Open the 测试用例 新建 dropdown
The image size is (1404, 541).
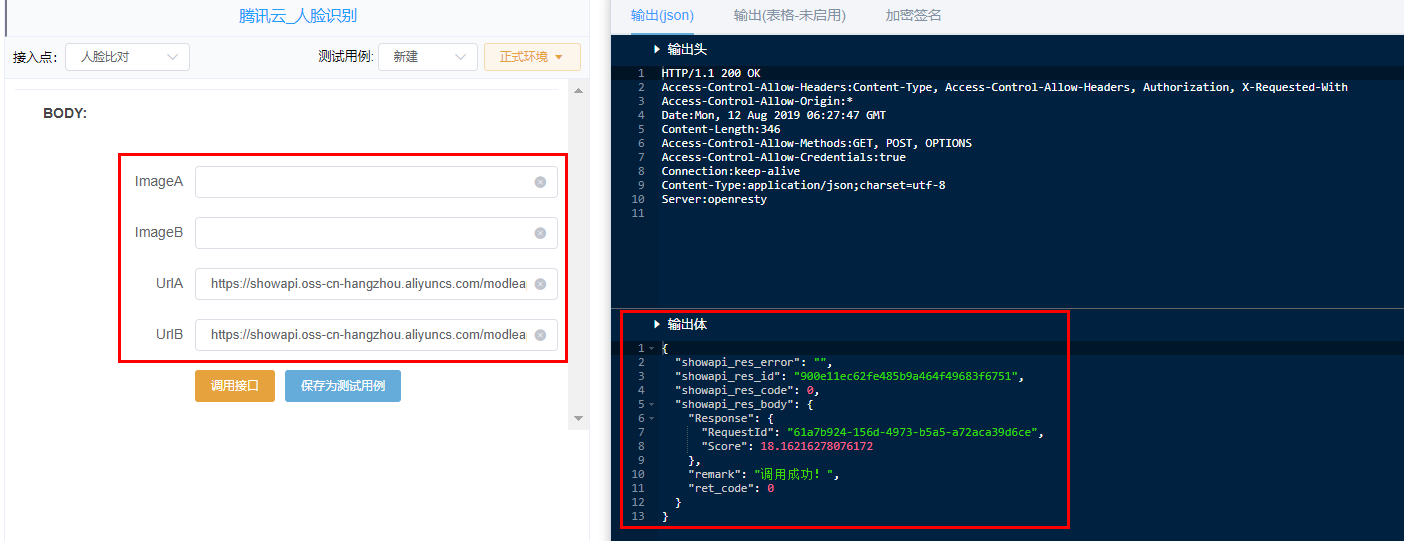tap(428, 57)
